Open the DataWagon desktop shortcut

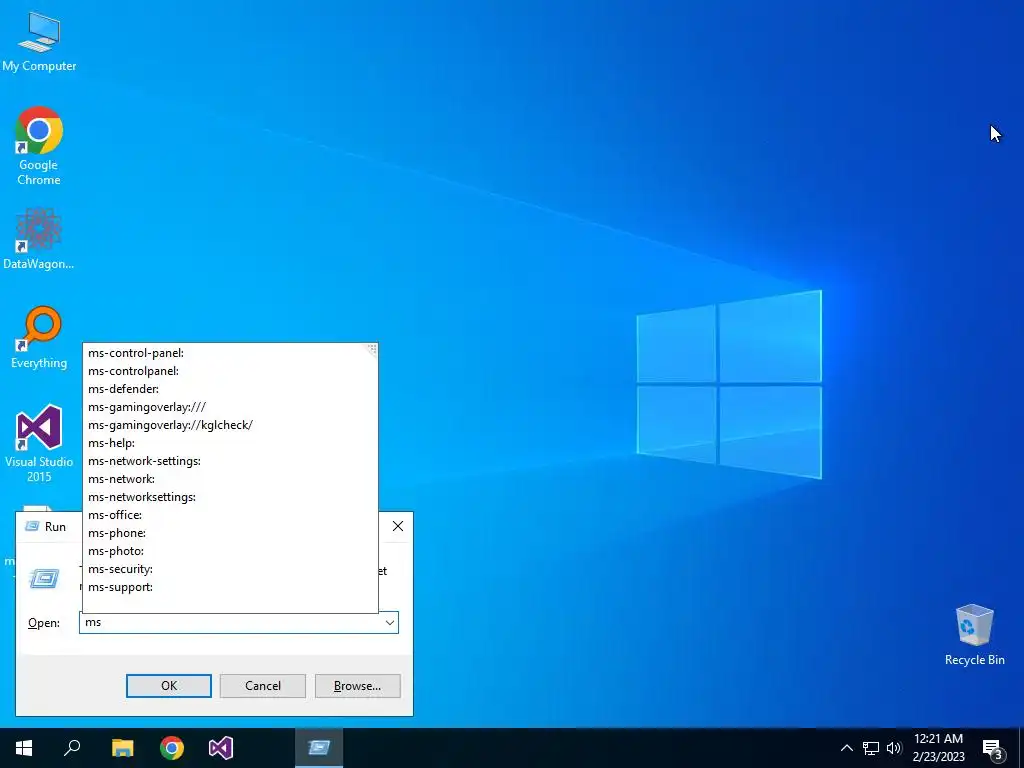click(39, 238)
